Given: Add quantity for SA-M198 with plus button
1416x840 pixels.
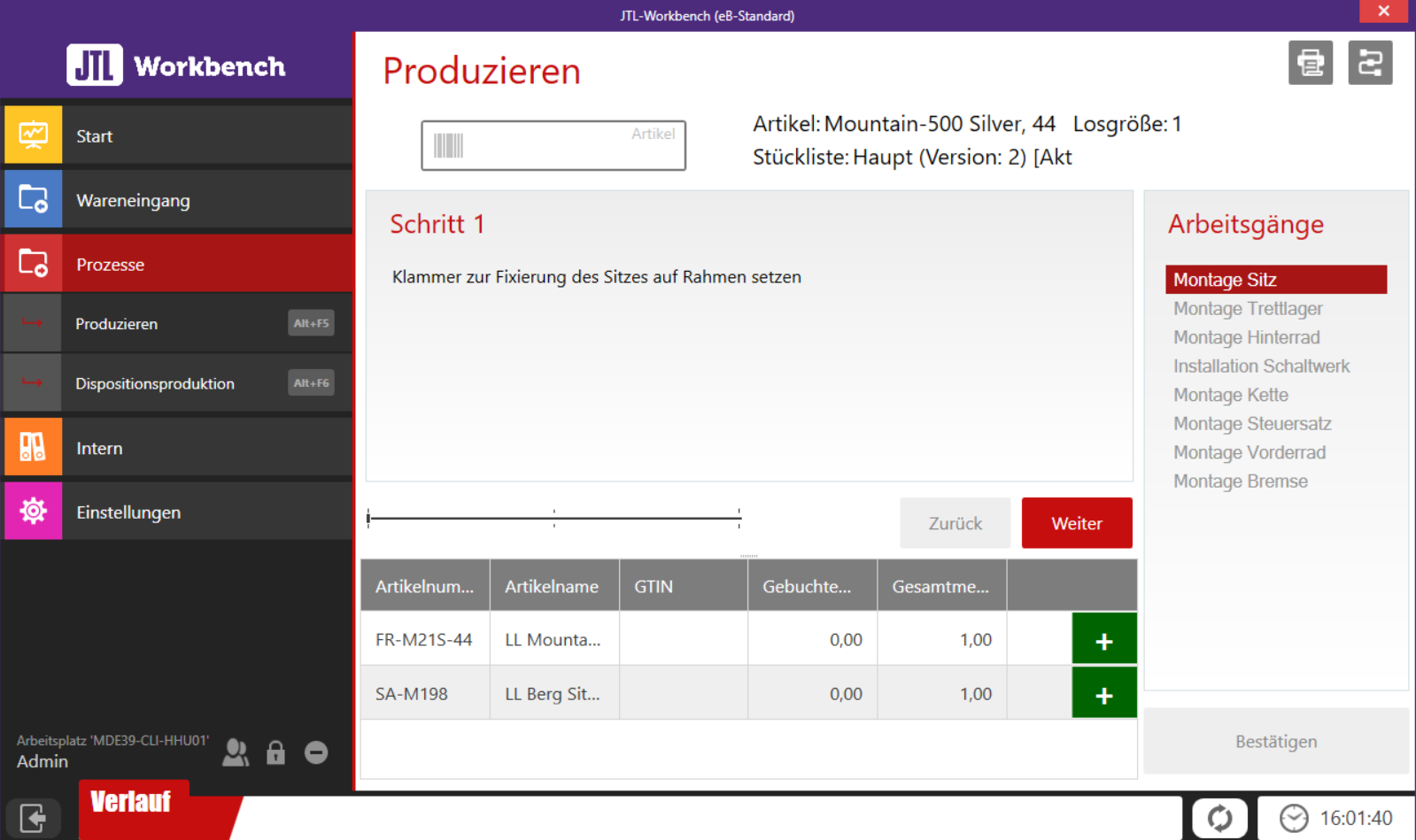Looking at the screenshot, I should click(1103, 695).
